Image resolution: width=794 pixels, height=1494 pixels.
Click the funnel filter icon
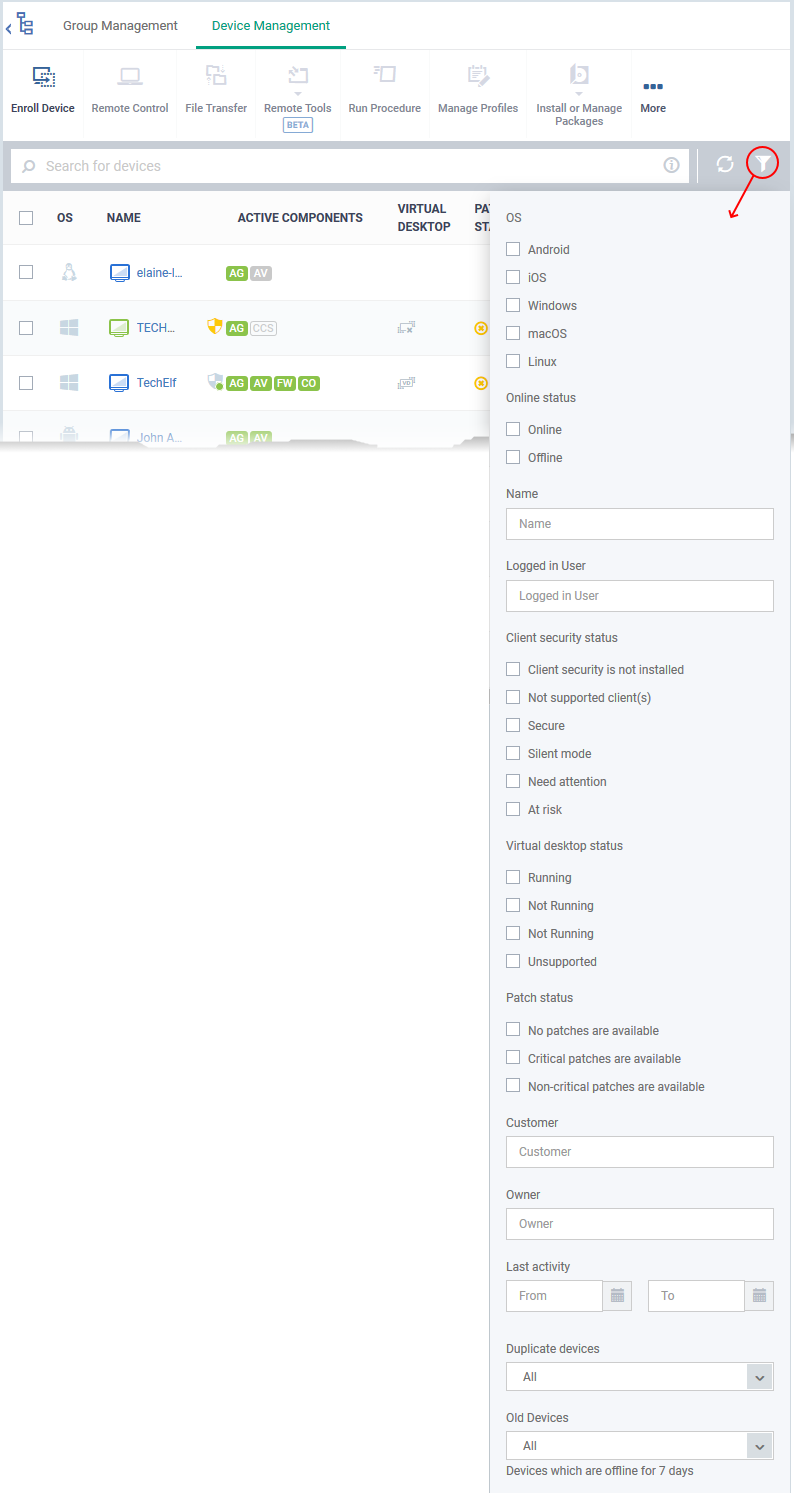[763, 164]
